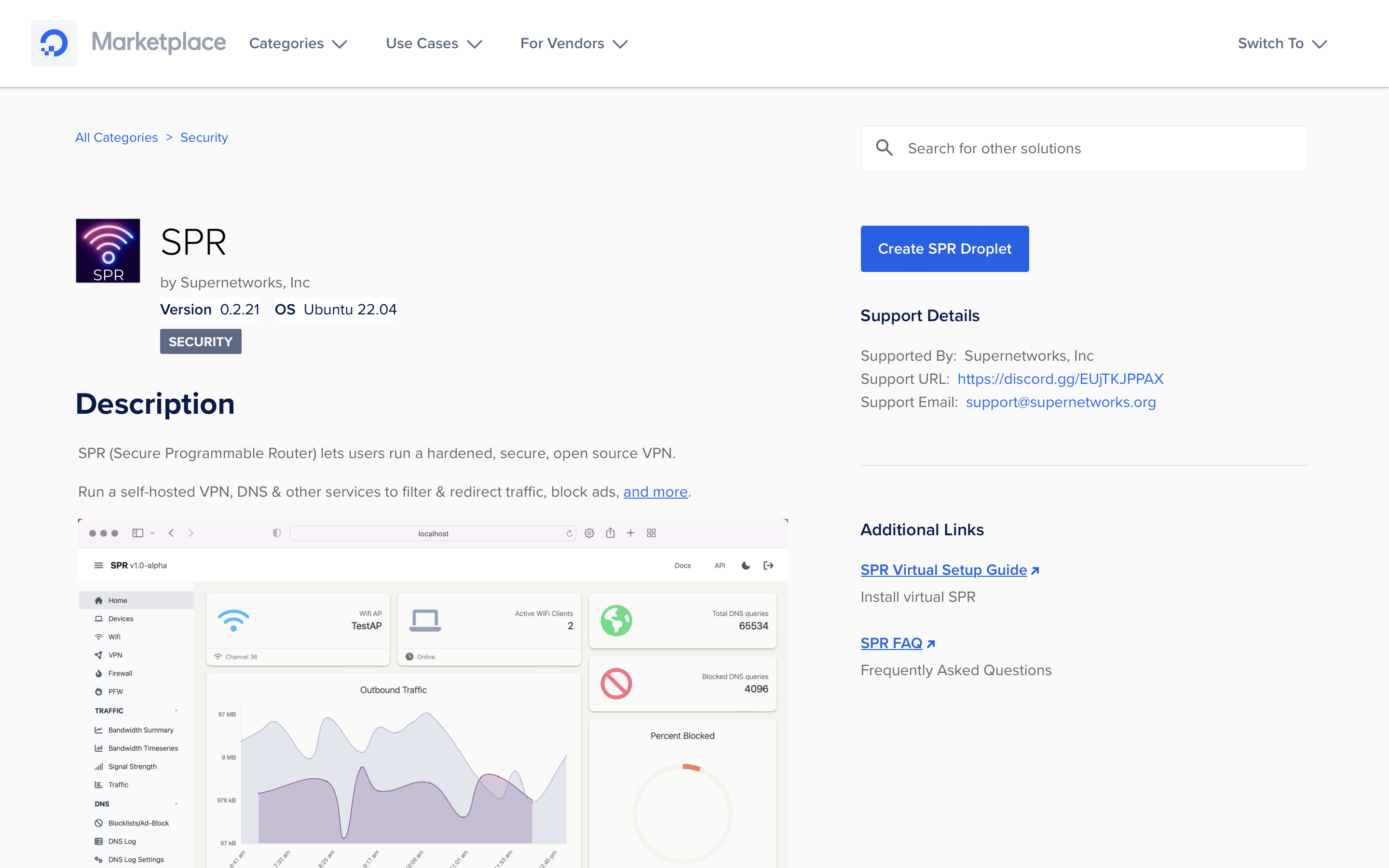The width and height of the screenshot is (1389, 868).
Task: Click the green globe Total DNS queries icon
Action: pos(616,621)
